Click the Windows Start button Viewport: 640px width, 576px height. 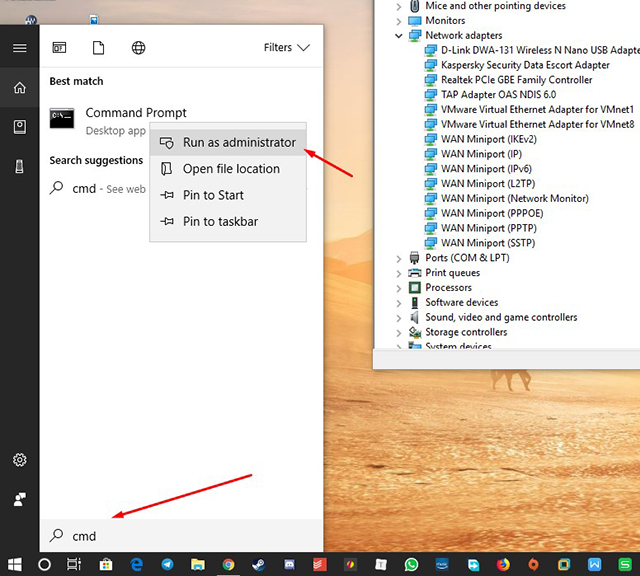(x=14, y=565)
